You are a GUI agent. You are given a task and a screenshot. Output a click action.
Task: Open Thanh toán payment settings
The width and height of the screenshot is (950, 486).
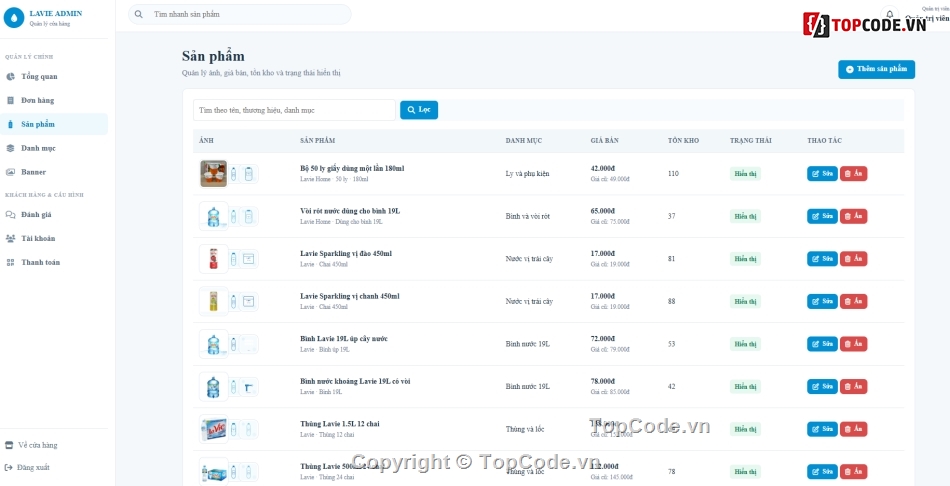(x=54, y=262)
